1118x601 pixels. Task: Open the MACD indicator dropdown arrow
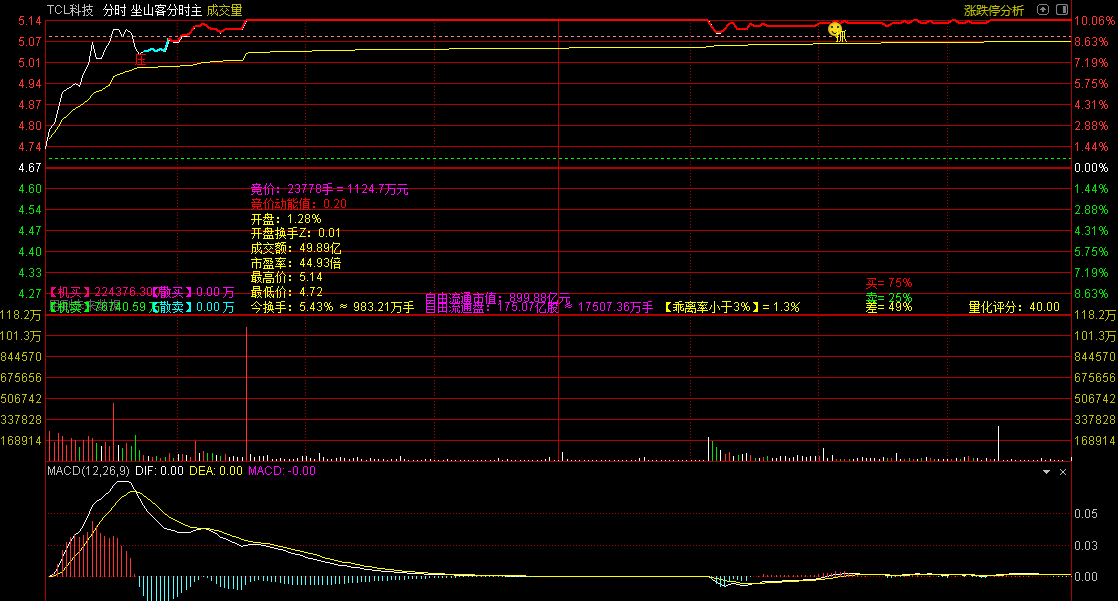1046,472
